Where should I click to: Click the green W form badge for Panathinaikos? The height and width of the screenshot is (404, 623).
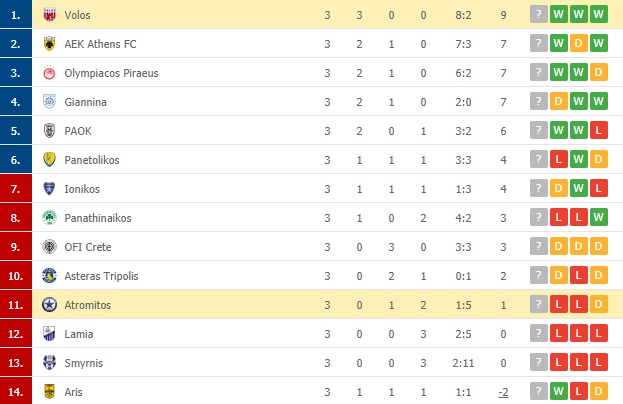tap(598, 218)
